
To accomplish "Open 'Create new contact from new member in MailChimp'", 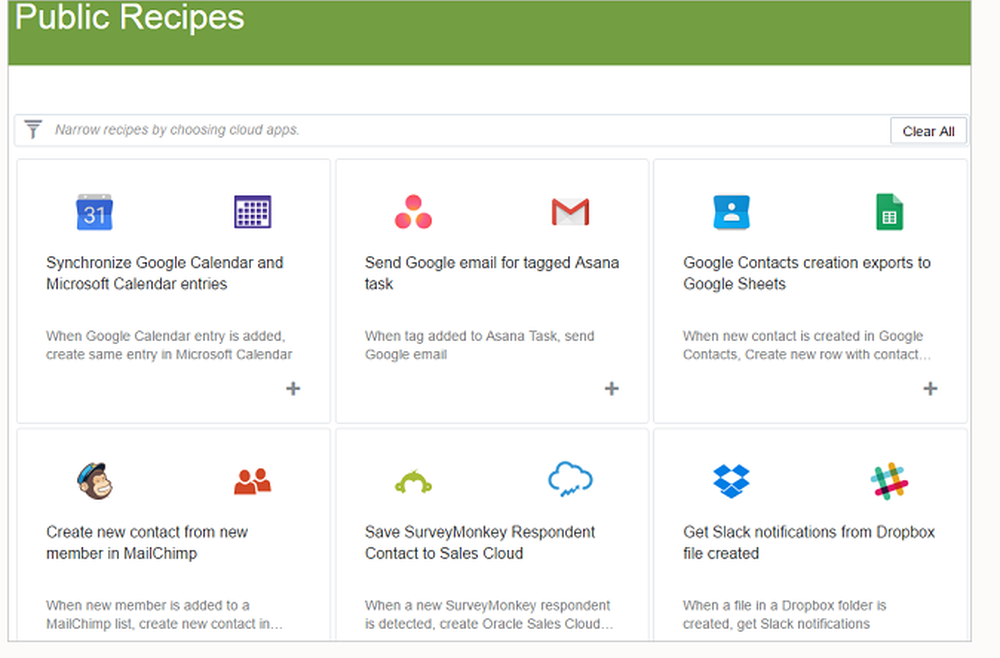I will (147, 543).
